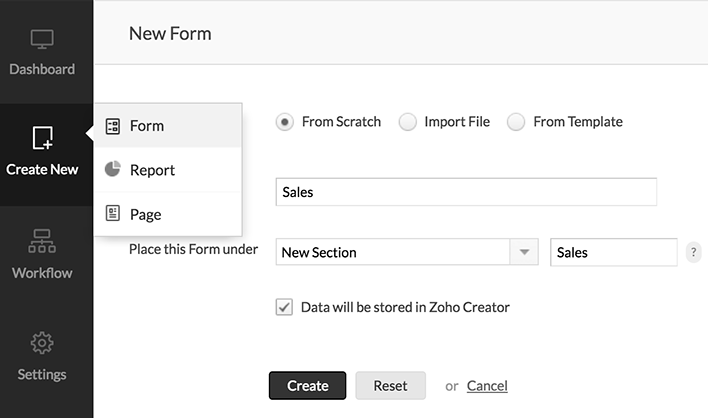Click the Create New plus icon
Viewport: 708px width, 418px height.
[x=42, y=138]
